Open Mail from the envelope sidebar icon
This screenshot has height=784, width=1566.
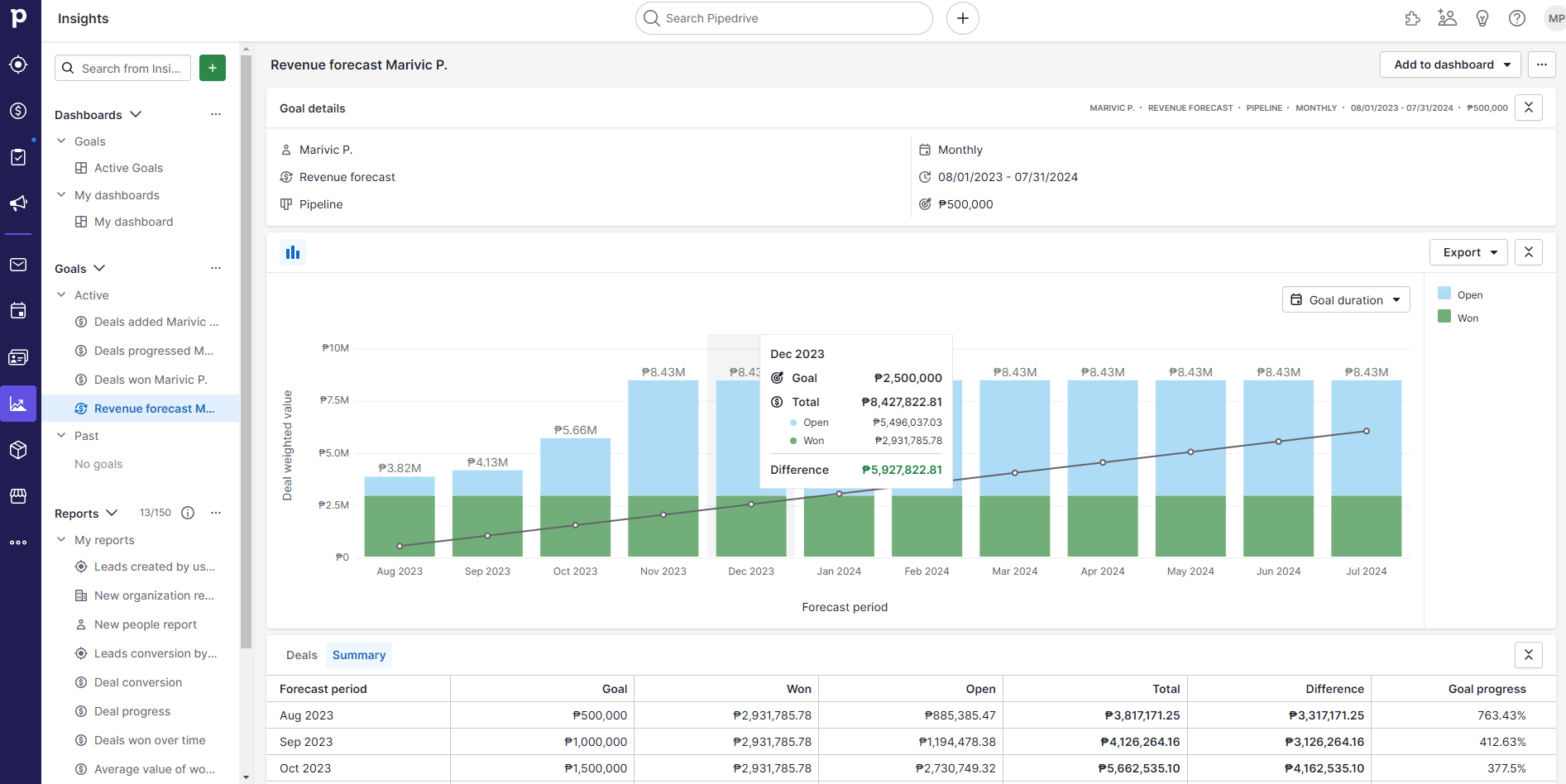pos(18,265)
